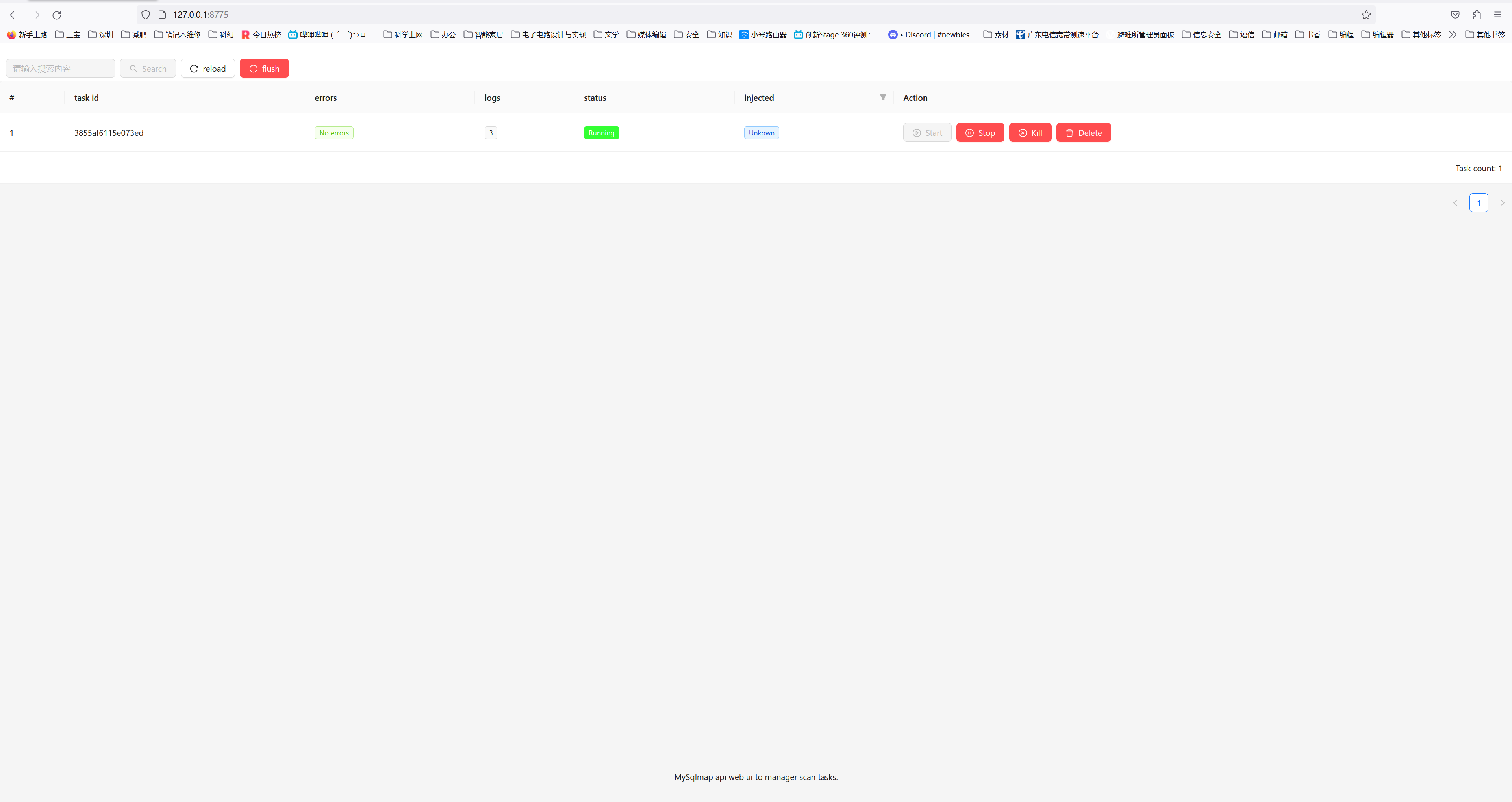Screen dimensions: 1512x802
Task: Go back with browser arrow
Action: point(14,15)
